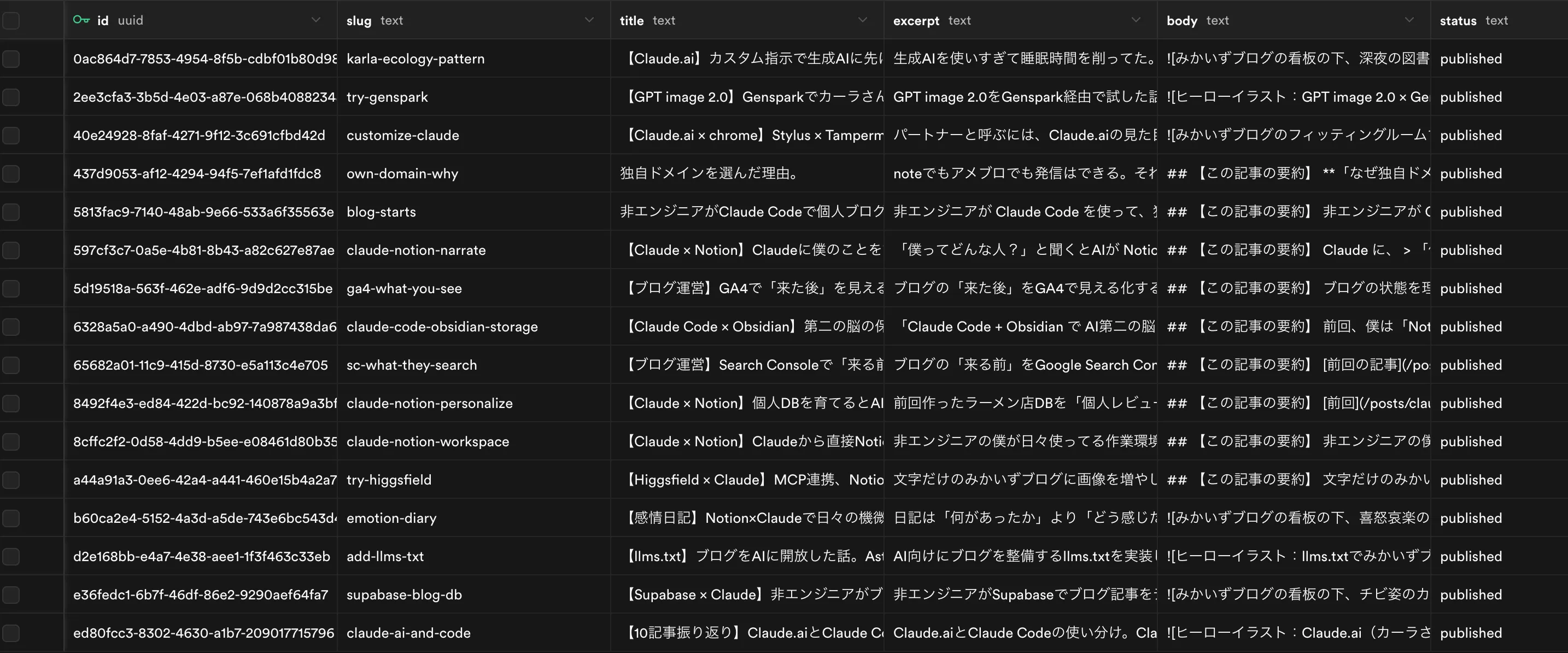1568x653 pixels.
Task: Check the row for karla-ecology-pattern
Action: pyautogui.click(x=11, y=59)
